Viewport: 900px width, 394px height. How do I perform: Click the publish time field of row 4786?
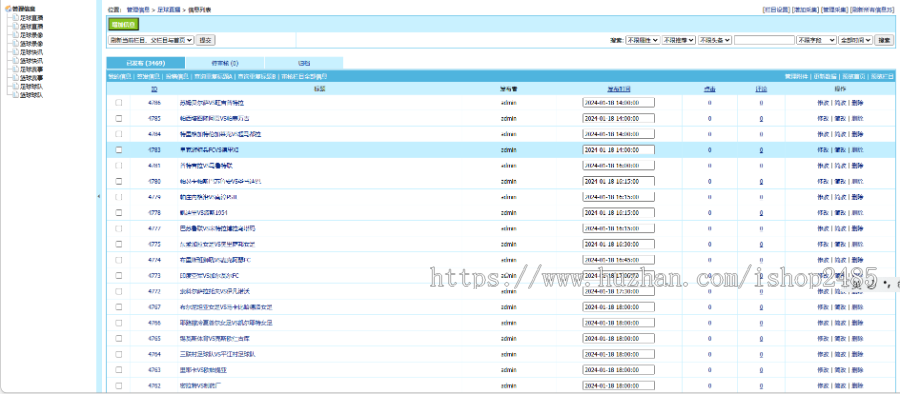click(x=618, y=103)
